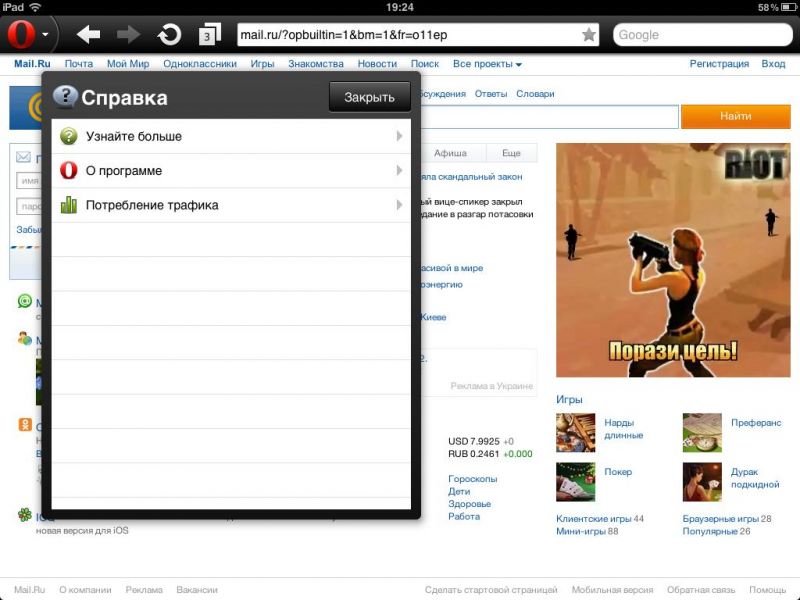Open the Opera main menu button
This screenshot has width=800, height=600.
click(x=29, y=35)
